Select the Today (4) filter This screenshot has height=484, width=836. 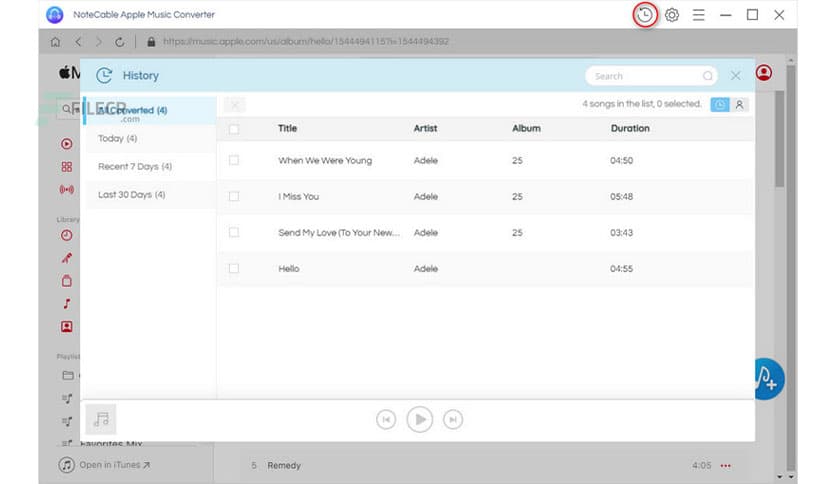click(x=118, y=139)
